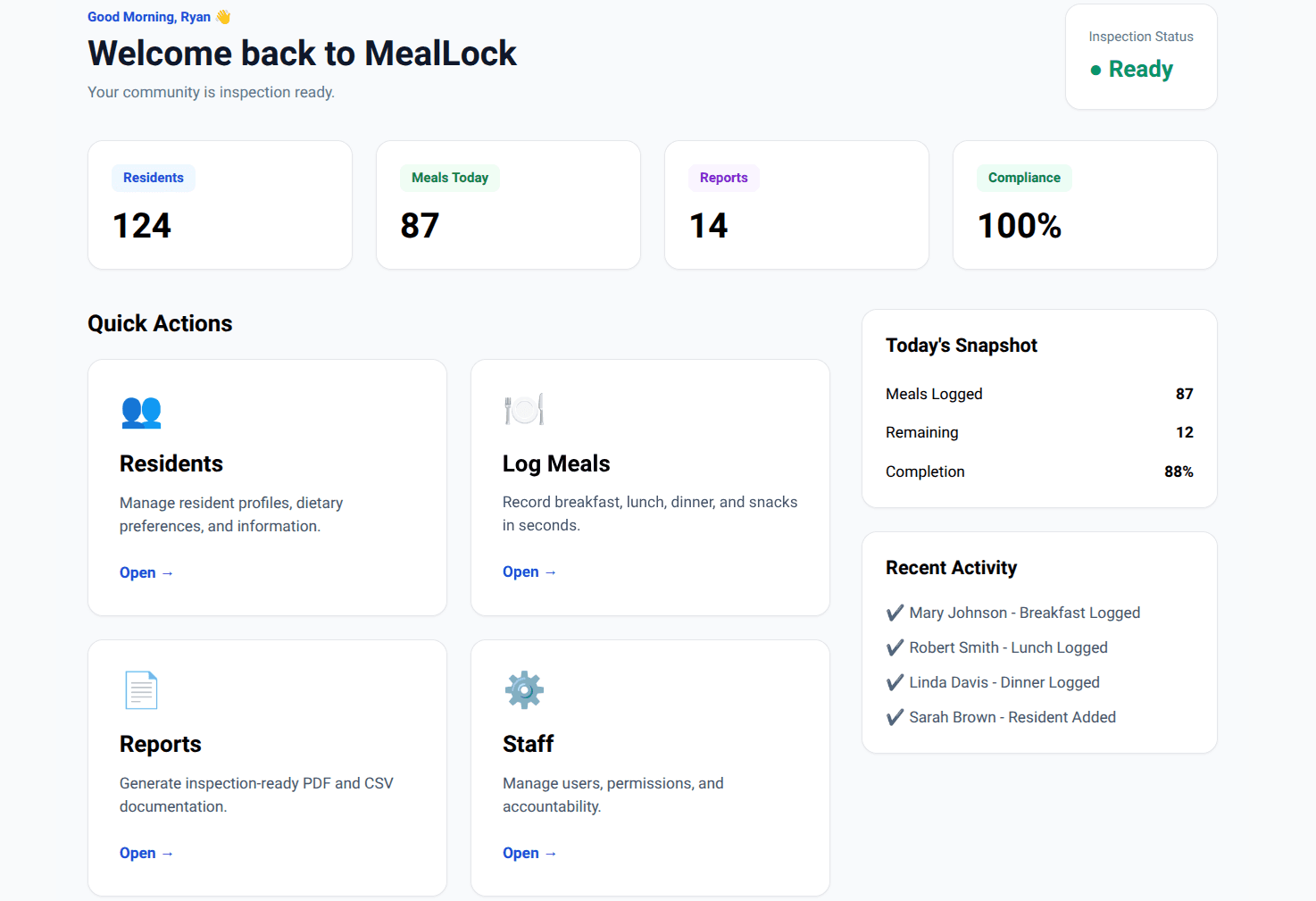
Task: Click checkmark beside Robert Smith activity
Action: pos(895,647)
